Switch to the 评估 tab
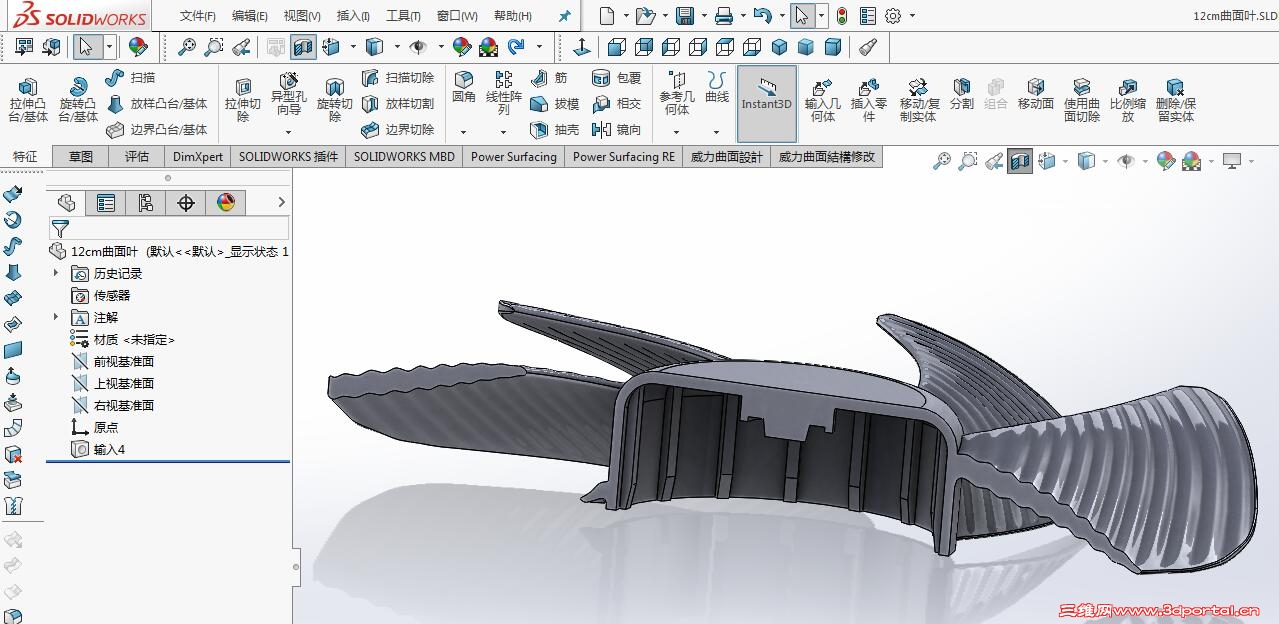Image resolution: width=1279 pixels, height=624 pixels. [x=137, y=157]
